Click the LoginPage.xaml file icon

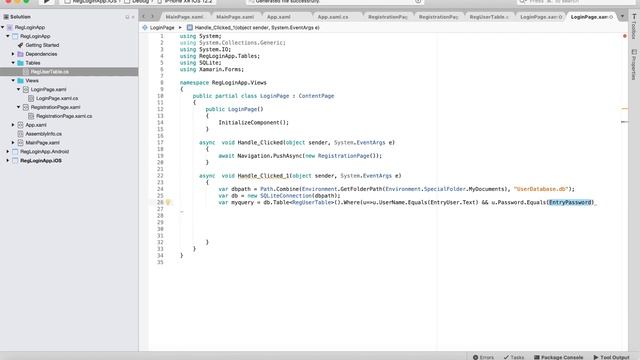point(26,89)
